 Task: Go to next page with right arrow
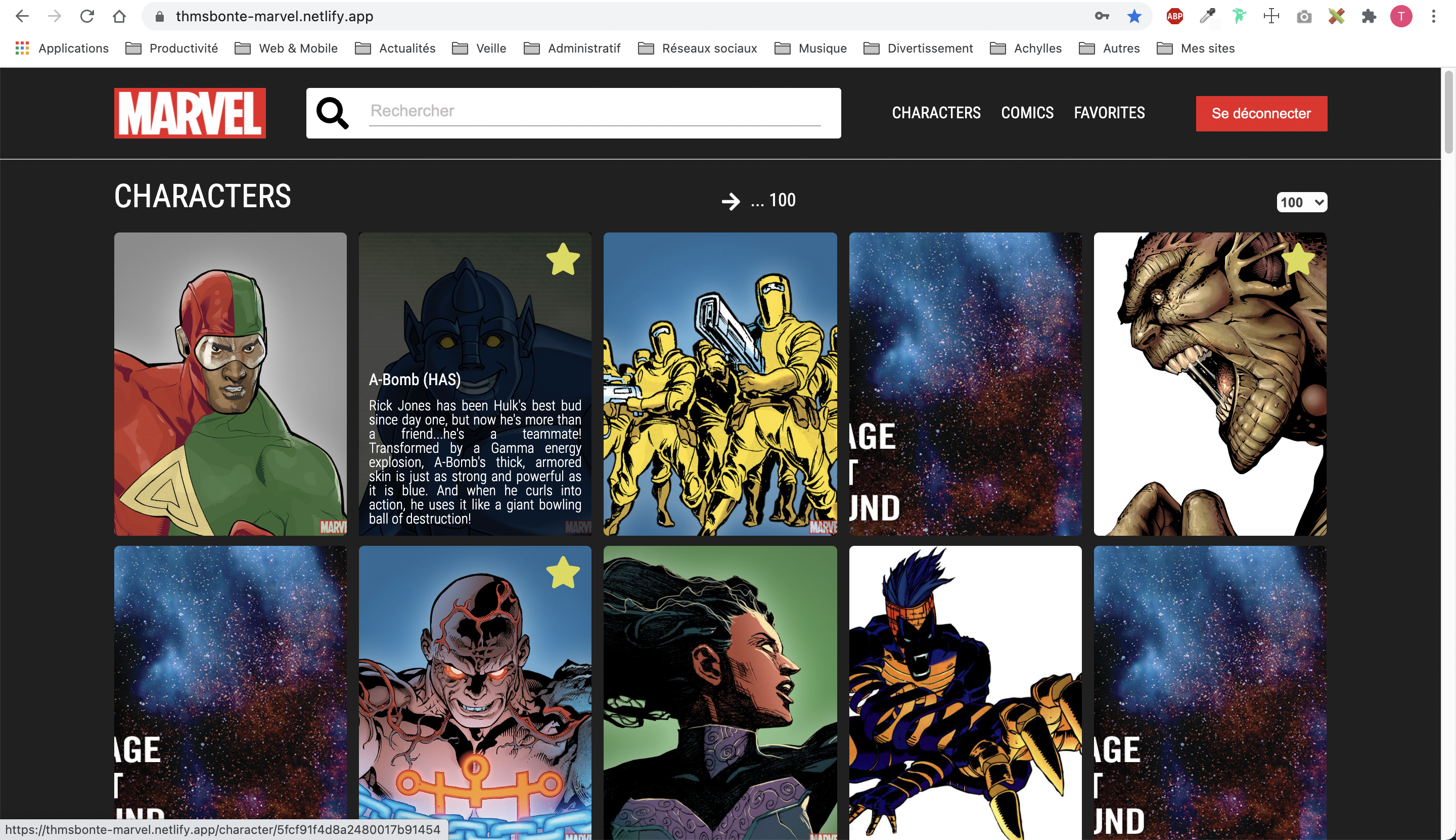coord(731,201)
